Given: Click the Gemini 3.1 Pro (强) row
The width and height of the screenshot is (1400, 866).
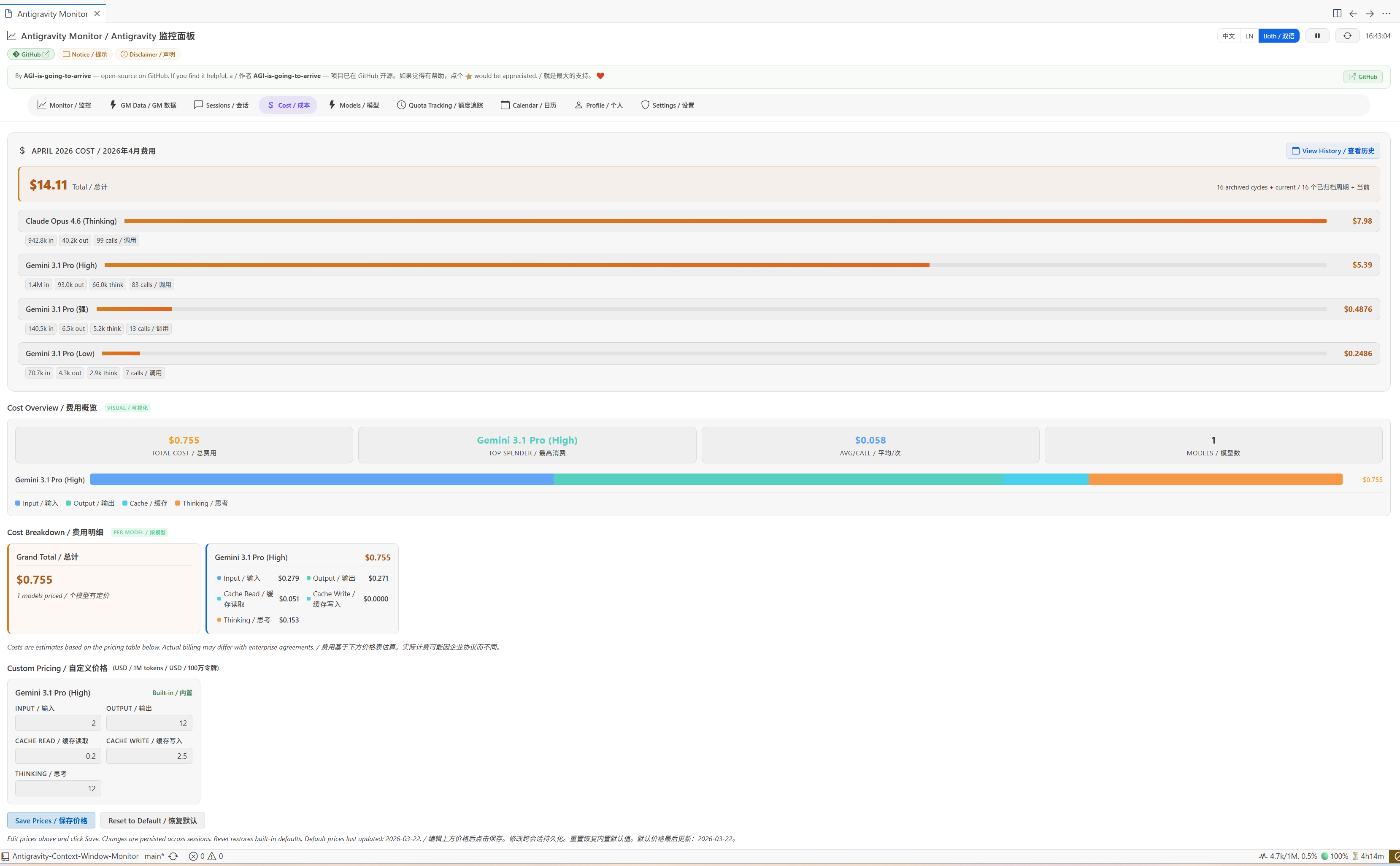Looking at the screenshot, I should pos(699,309).
